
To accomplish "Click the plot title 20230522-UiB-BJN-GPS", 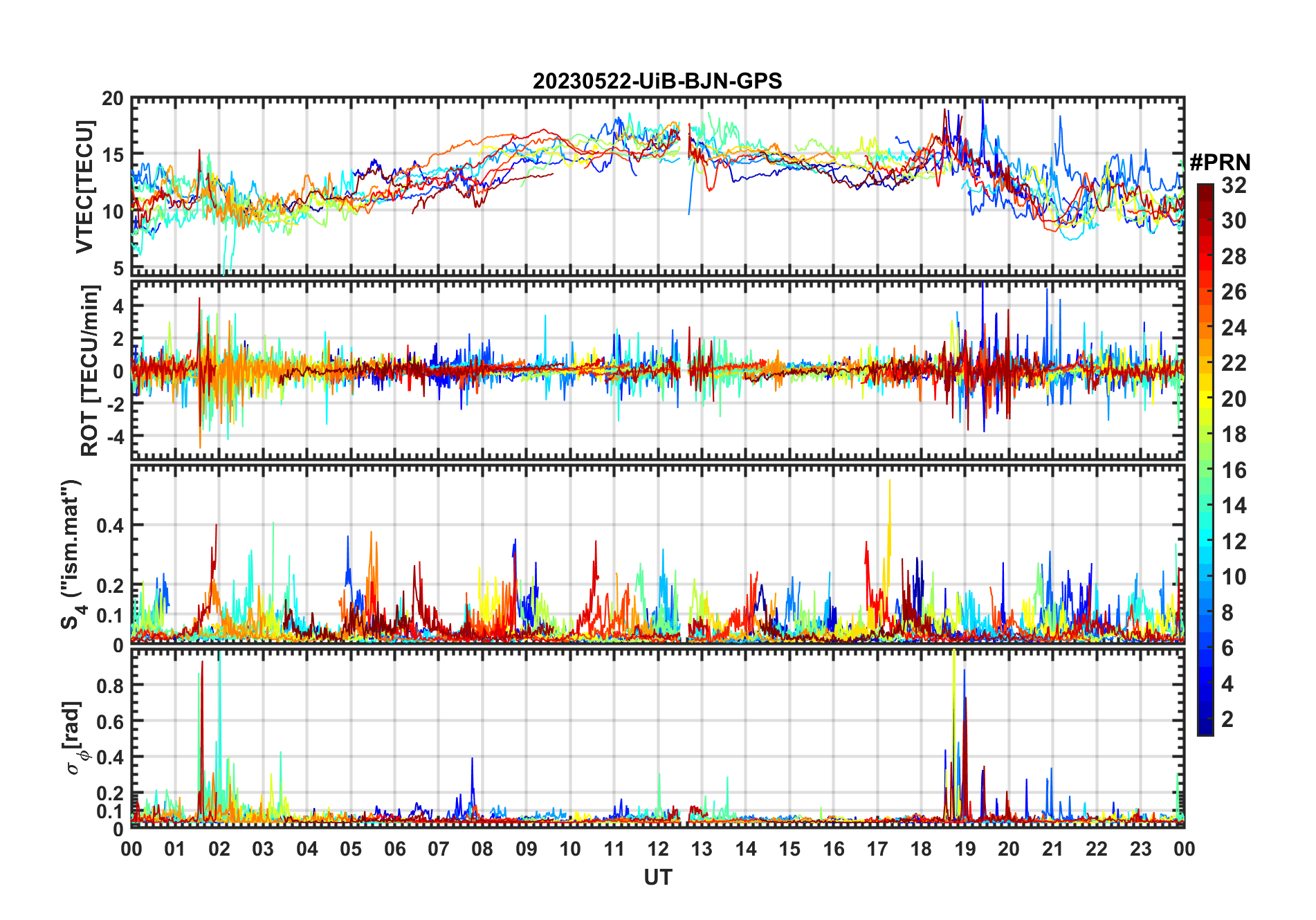I will pos(657,81).
